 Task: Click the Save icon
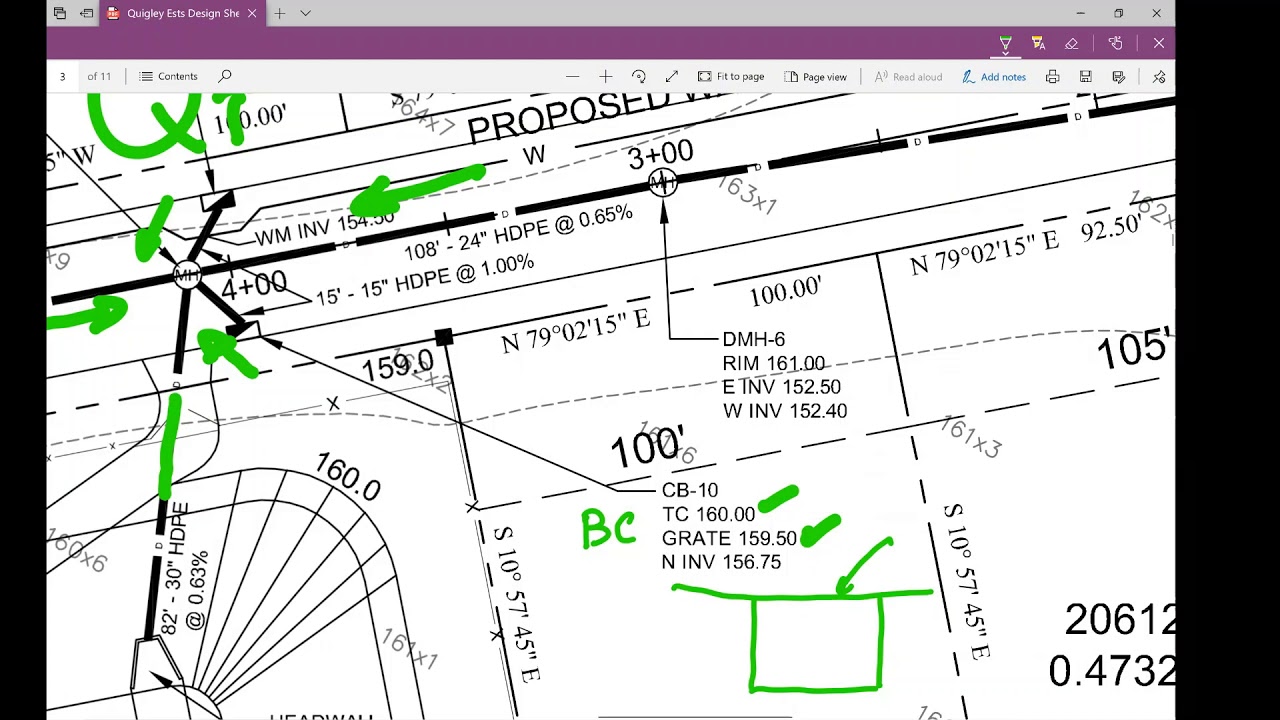[1085, 76]
